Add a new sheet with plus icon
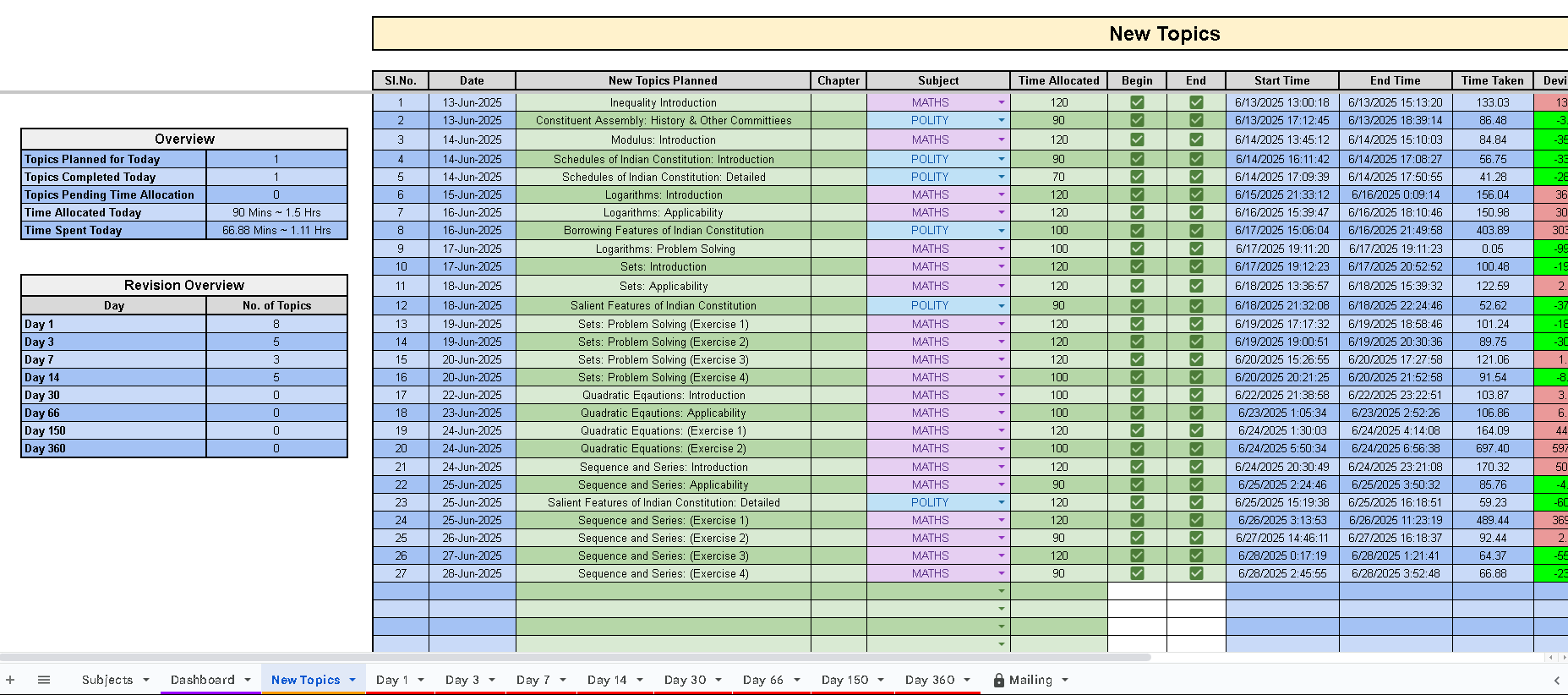Viewport: 1568px width, 695px height. (10, 680)
